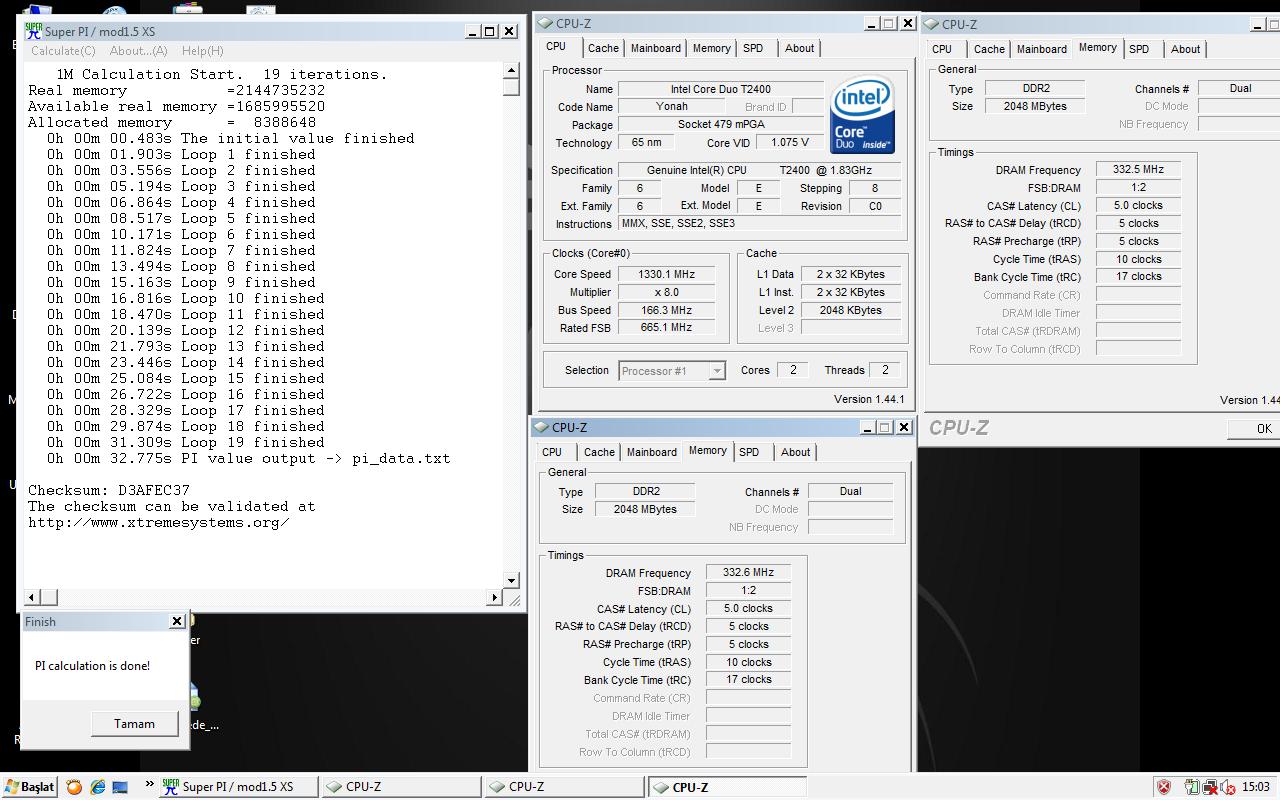Select Memory tab in upper-middle CPU-Z window
The image size is (1280, 800).
[711, 48]
